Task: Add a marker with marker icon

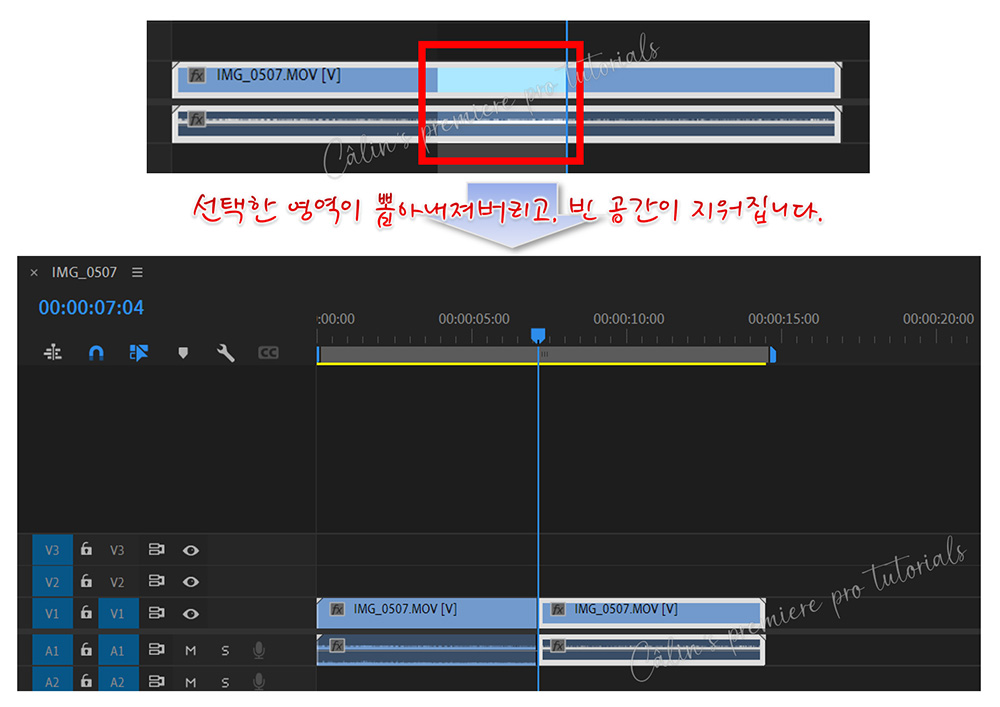Action: (183, 353)
